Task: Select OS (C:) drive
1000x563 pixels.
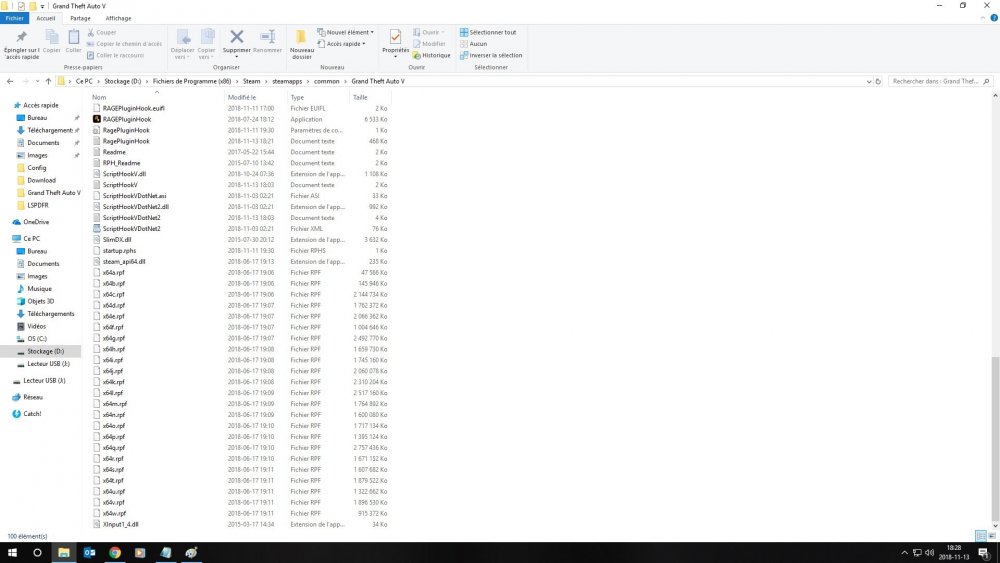Action: tap(36, 339)
